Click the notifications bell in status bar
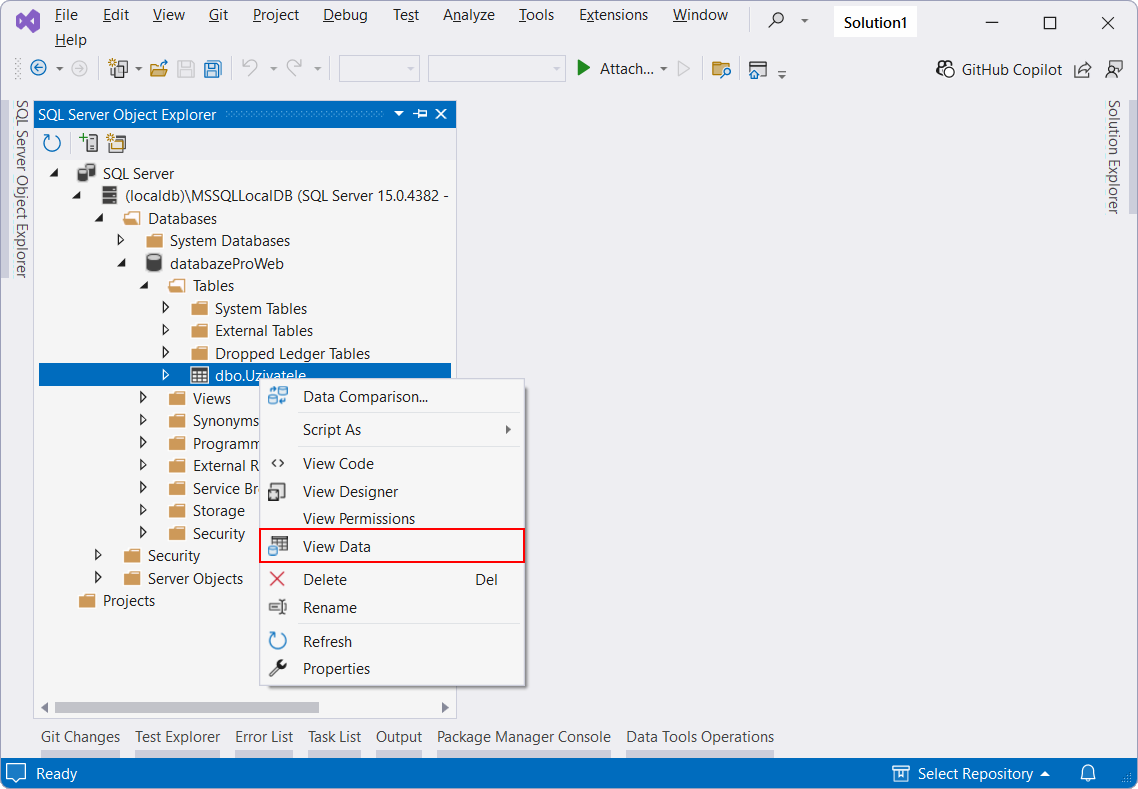1138x789 pixels. (1086, 773)
